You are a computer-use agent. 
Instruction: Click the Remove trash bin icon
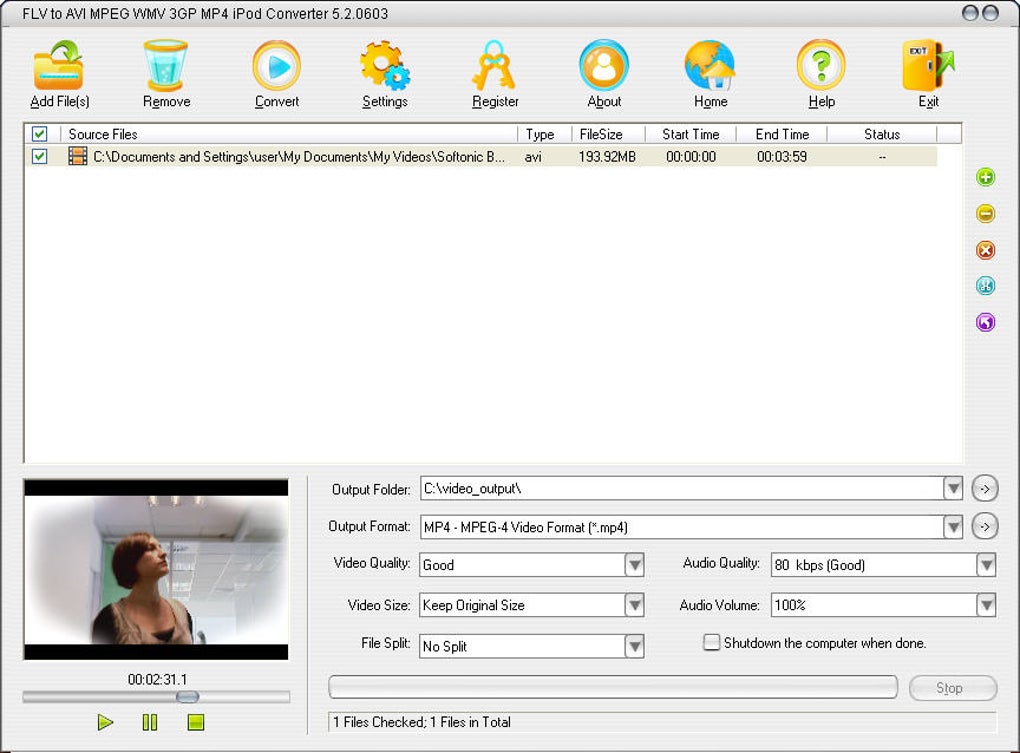165,65
